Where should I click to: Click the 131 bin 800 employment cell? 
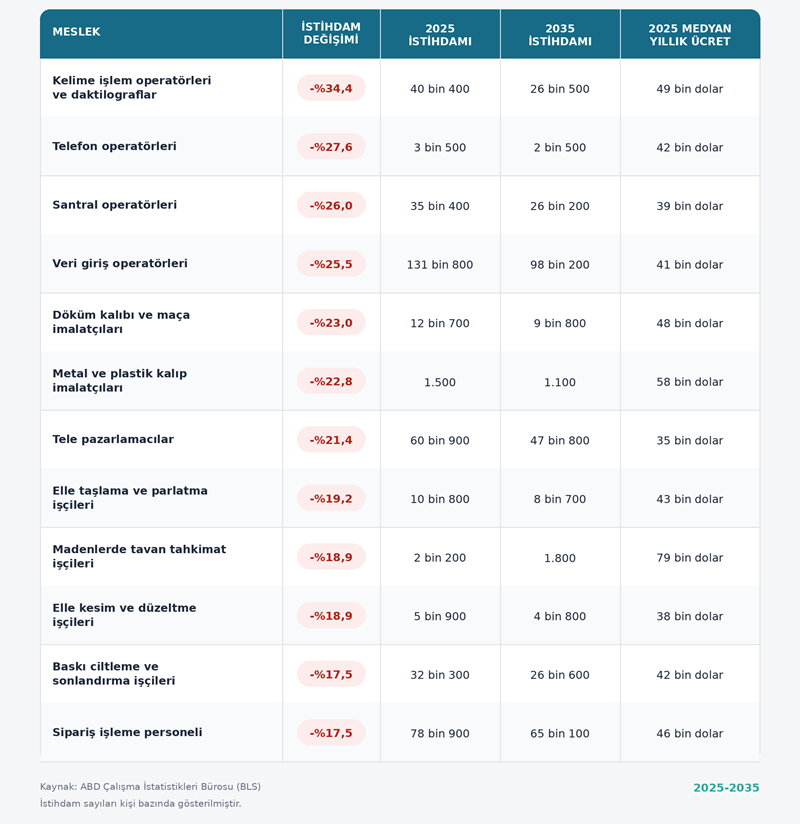click(440, 265)
